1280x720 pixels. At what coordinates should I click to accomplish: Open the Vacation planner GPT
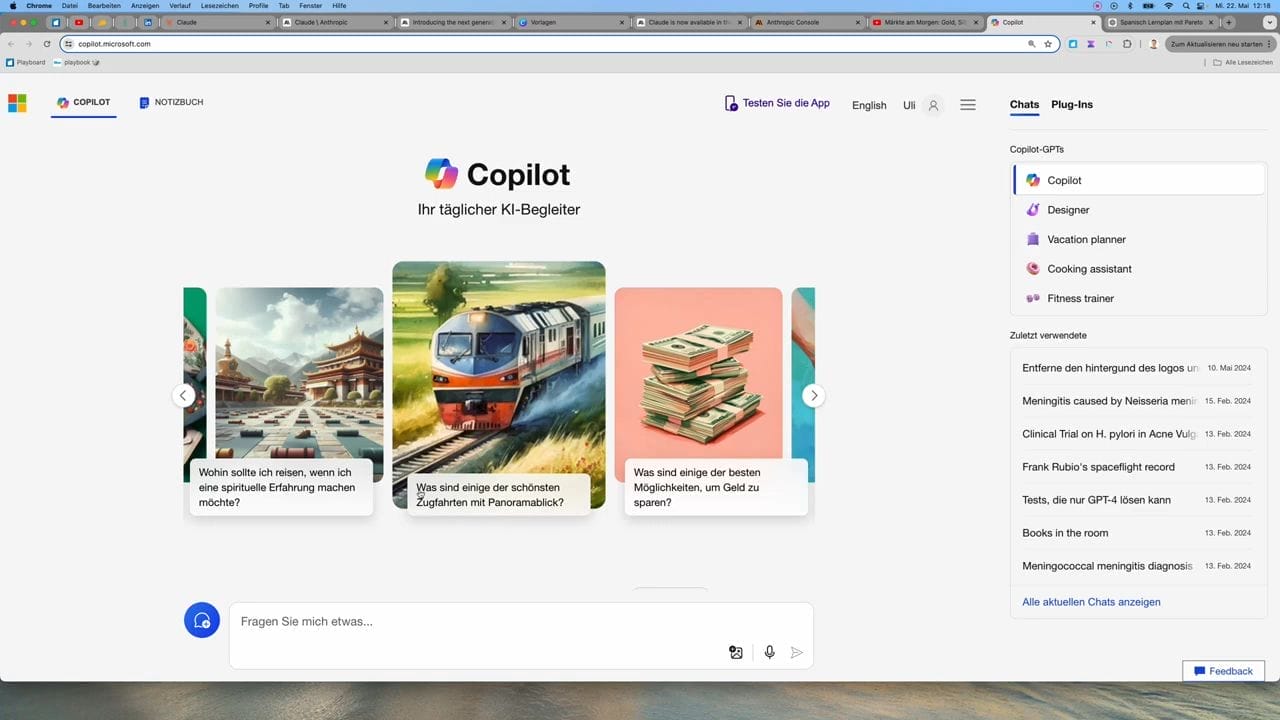click(1086, 239)
